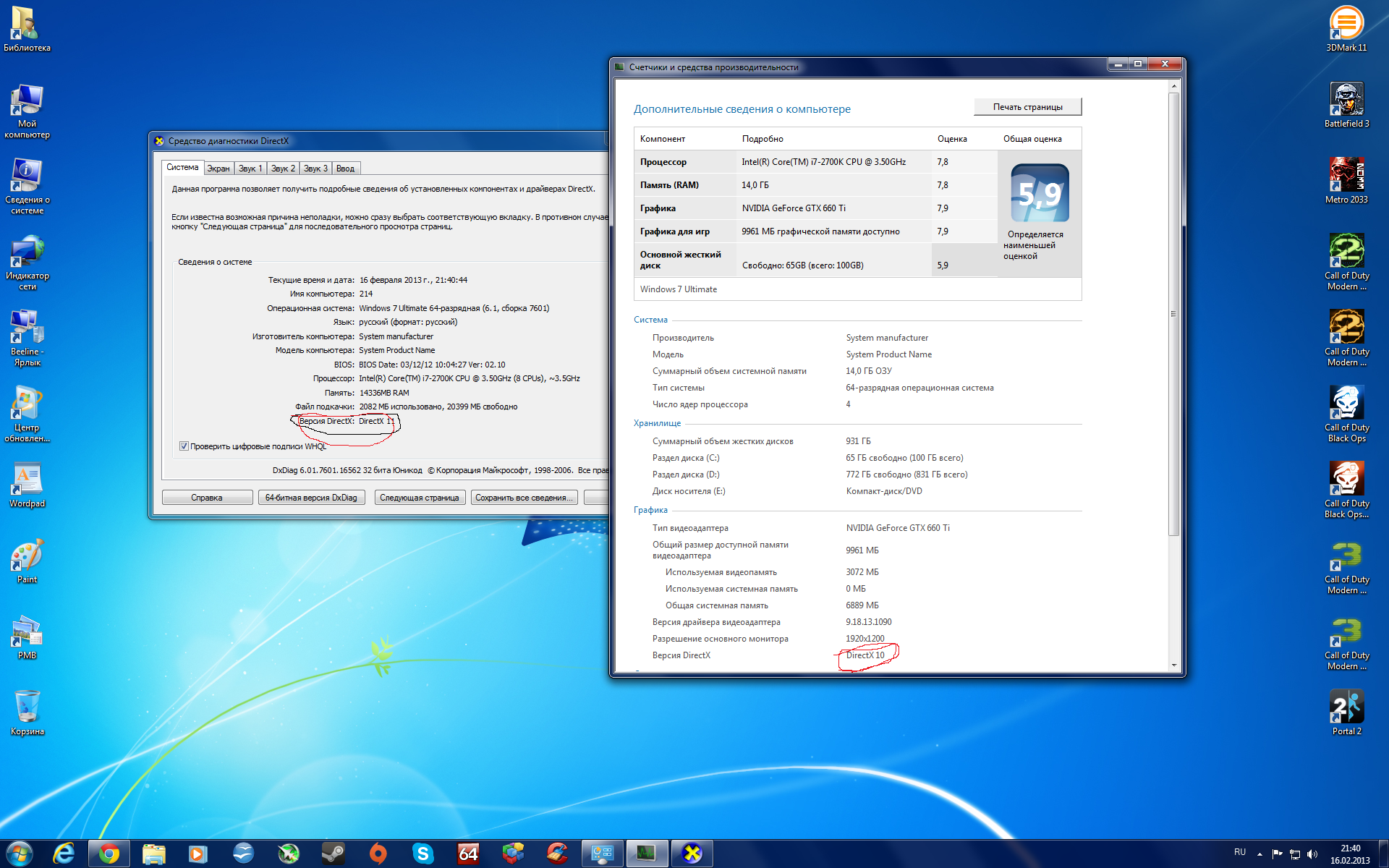Click Основной жесткий диск row label

point(681,260)
